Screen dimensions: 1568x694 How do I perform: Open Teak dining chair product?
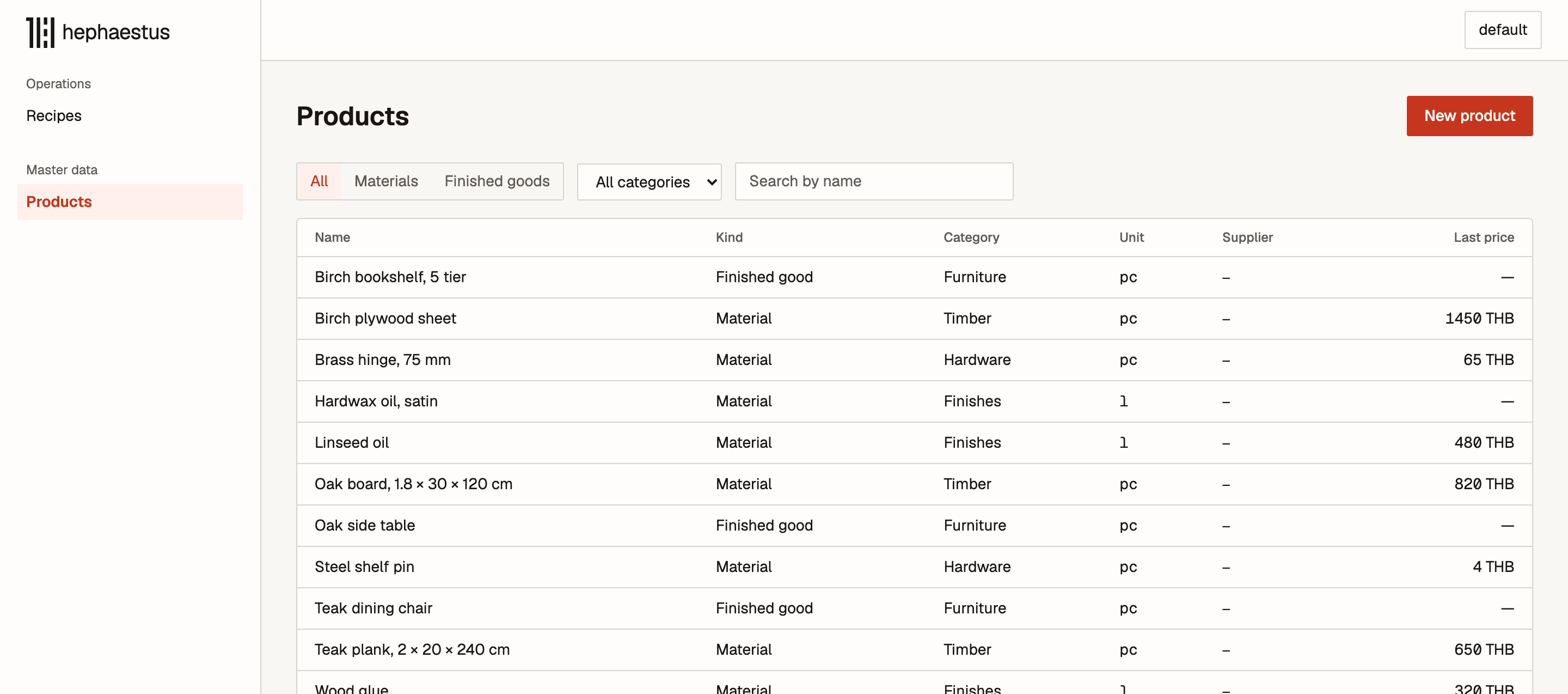(373, 608)
